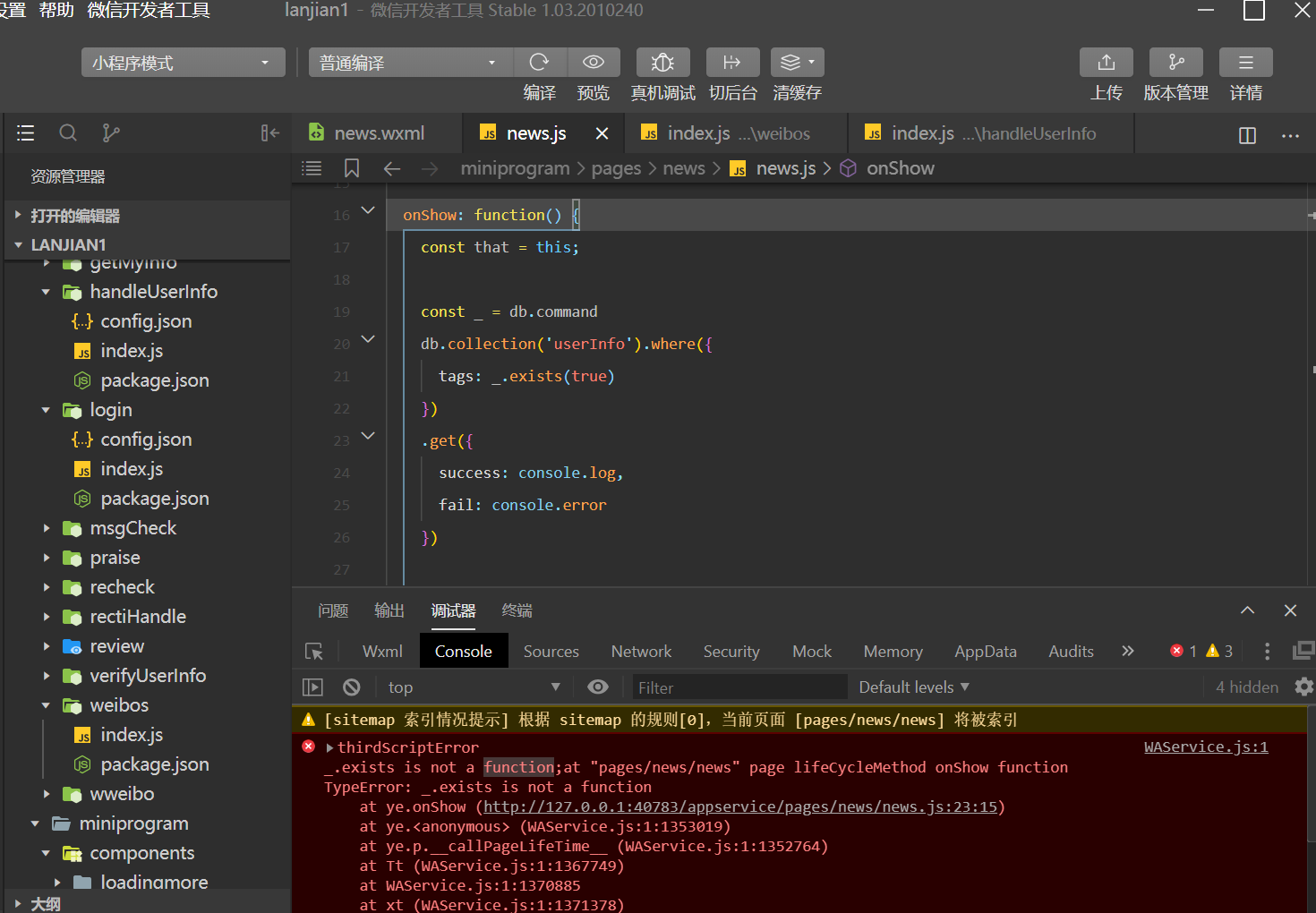The image size is (1316, 913).
Task: Fold the get block at line 23
Action: click(368, 436)
